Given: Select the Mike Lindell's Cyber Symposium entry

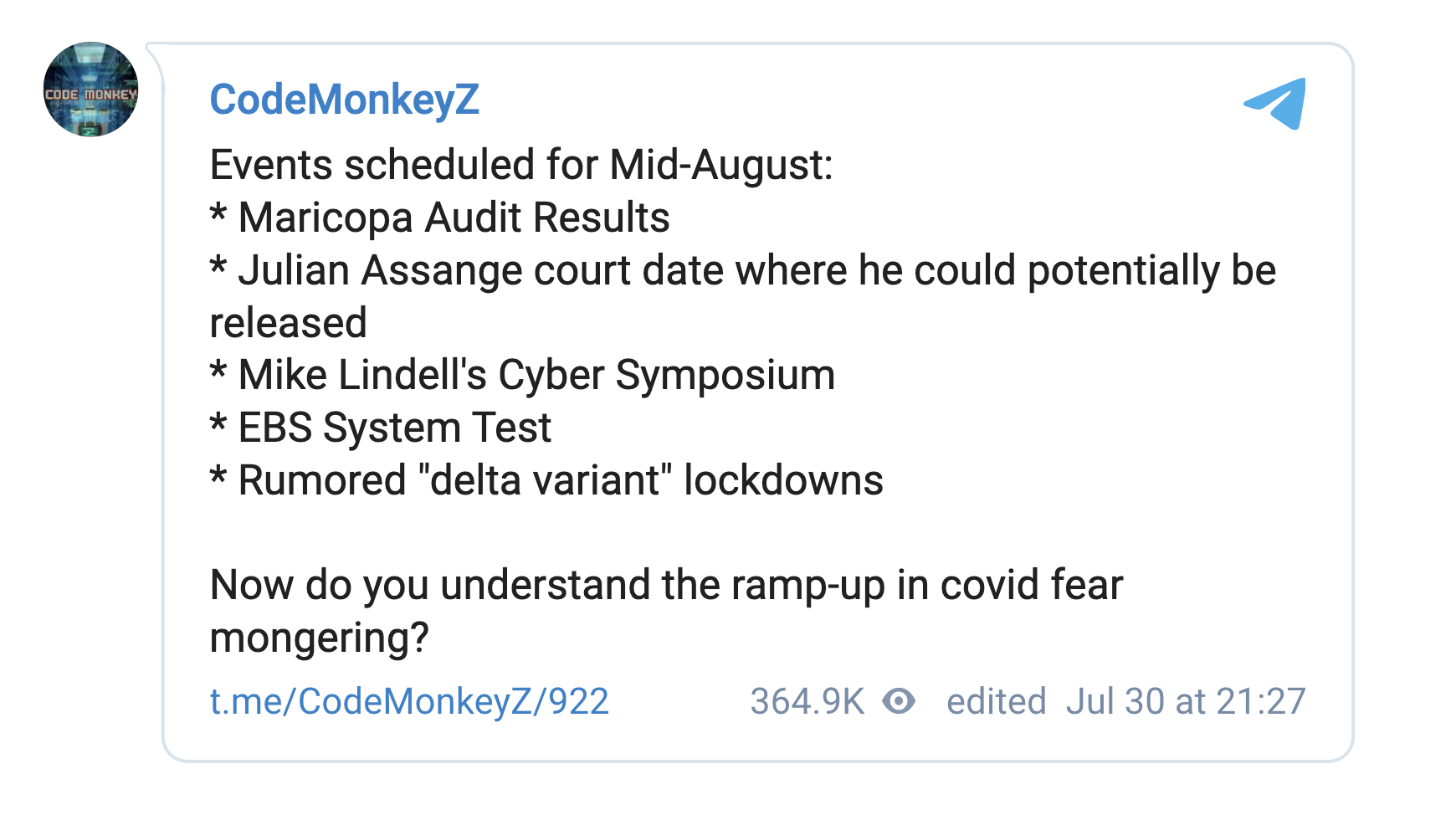Looking at the screenshot, I should [x=522, y=374].
